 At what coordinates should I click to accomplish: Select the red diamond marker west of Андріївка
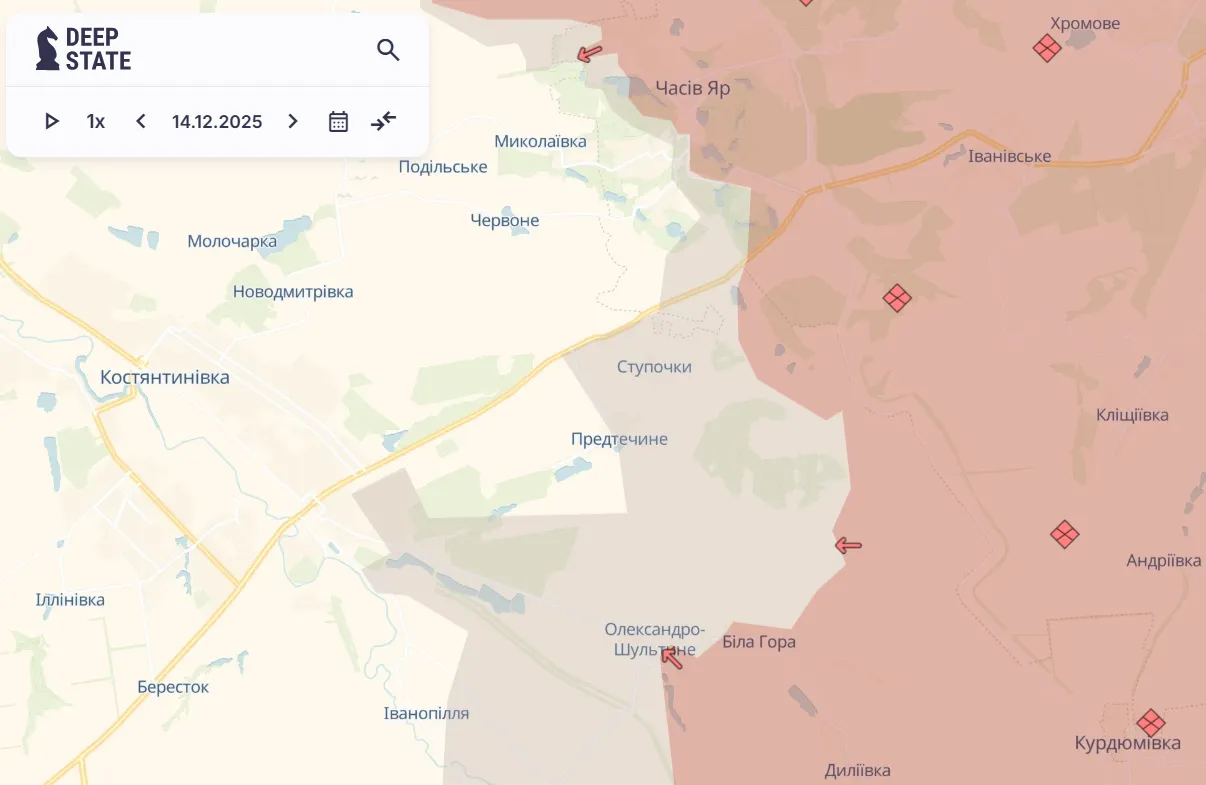tap(1065, 534)
